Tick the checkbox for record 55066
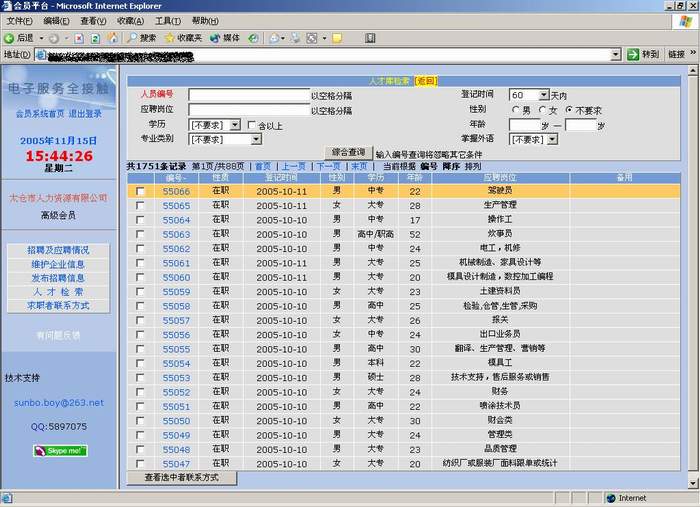This screenshot has height=507, width=700. pyautogui.click(x=140, y=191)
